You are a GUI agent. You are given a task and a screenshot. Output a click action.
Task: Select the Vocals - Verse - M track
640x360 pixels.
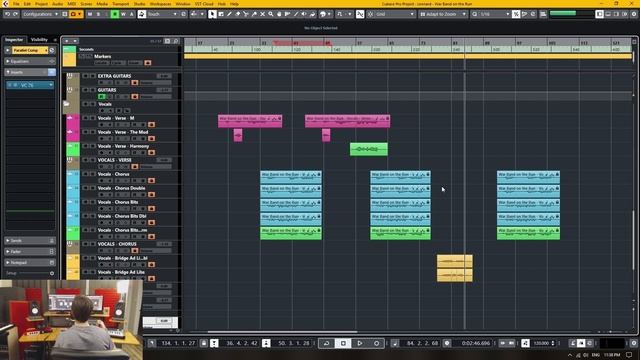point(116,118)
